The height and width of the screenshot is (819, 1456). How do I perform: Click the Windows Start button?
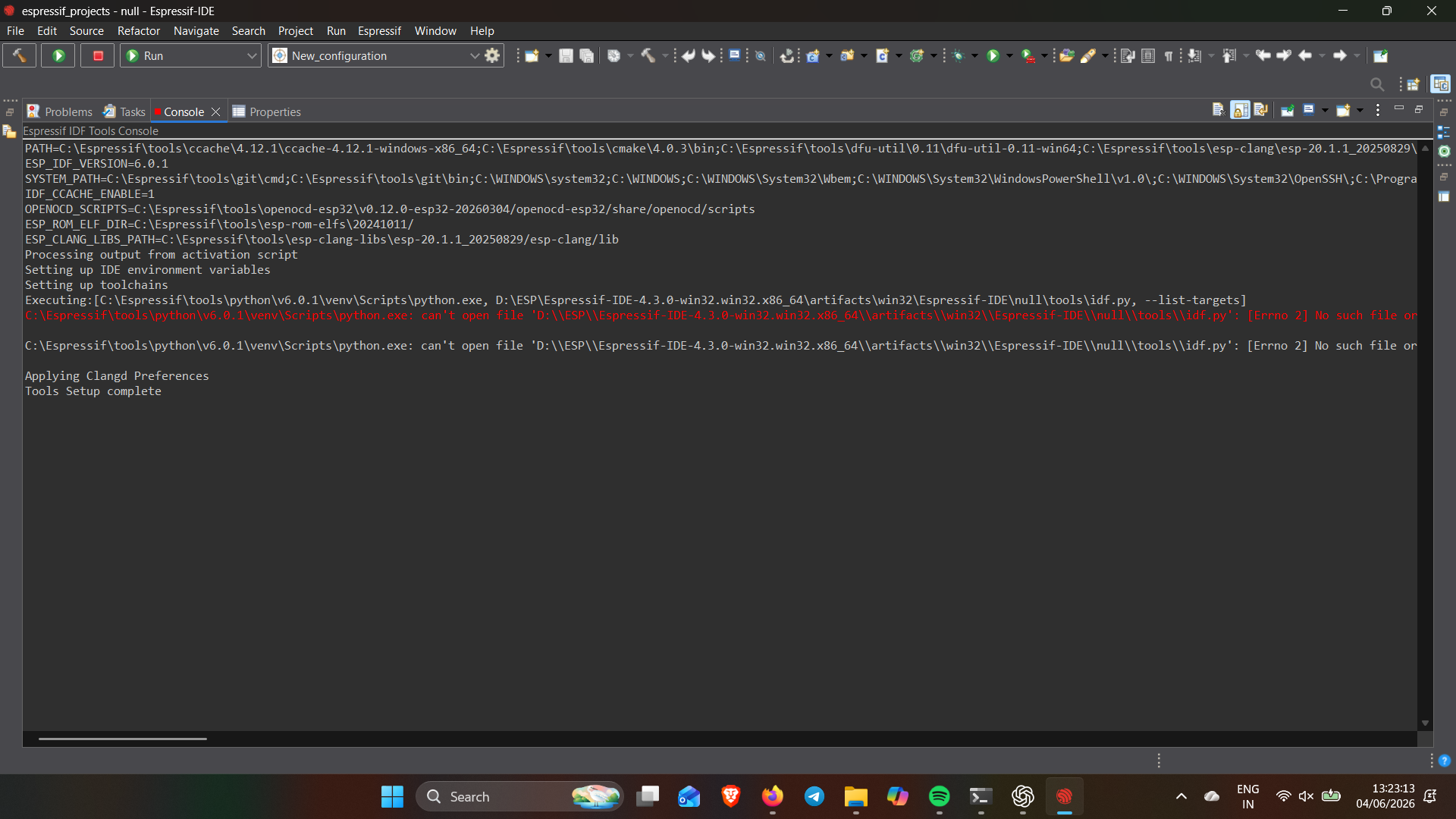(x=392, y=796)
